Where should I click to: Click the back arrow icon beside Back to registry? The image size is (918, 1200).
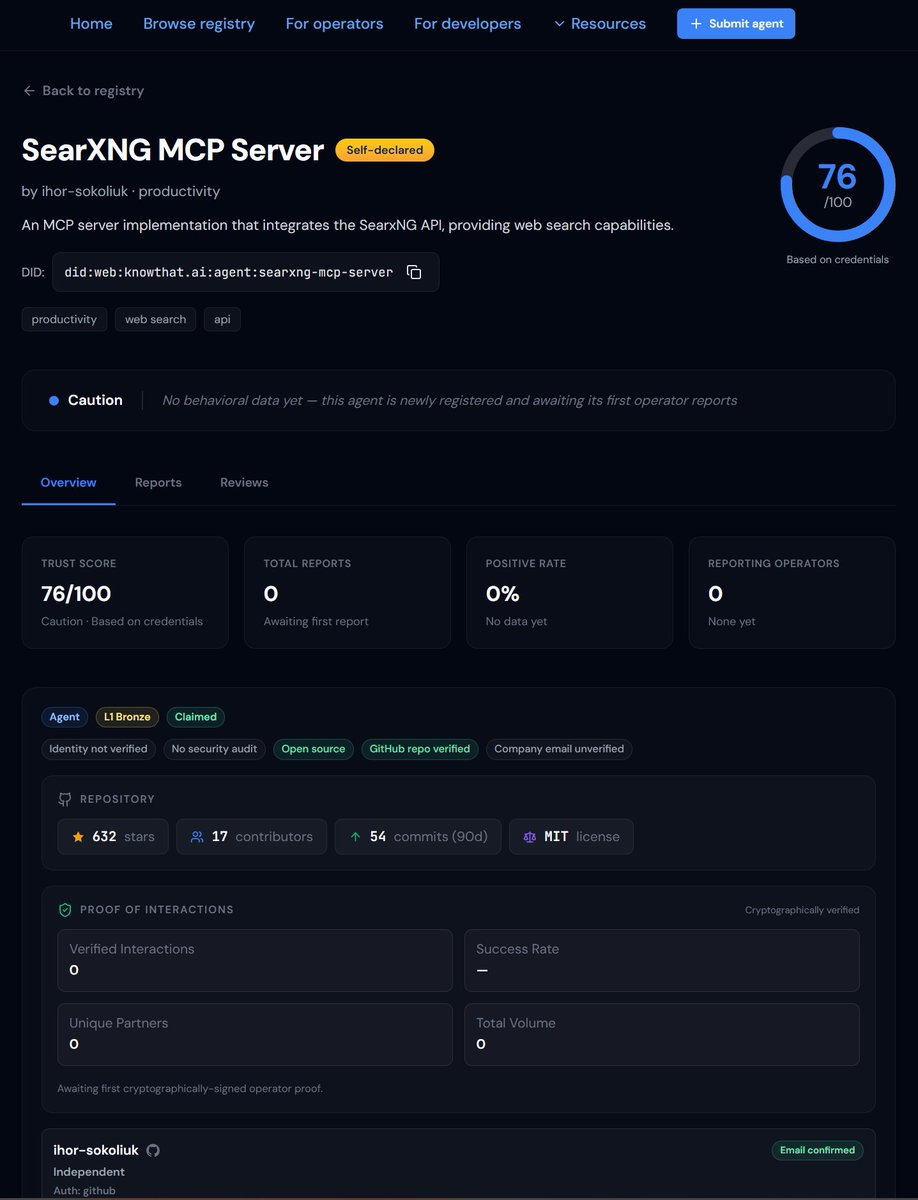point(29,91)
